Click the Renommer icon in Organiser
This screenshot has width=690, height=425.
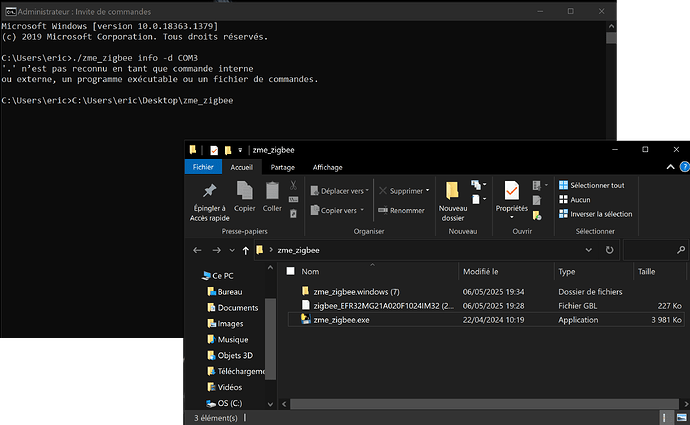pyautogui.click(x=383, y=210)
